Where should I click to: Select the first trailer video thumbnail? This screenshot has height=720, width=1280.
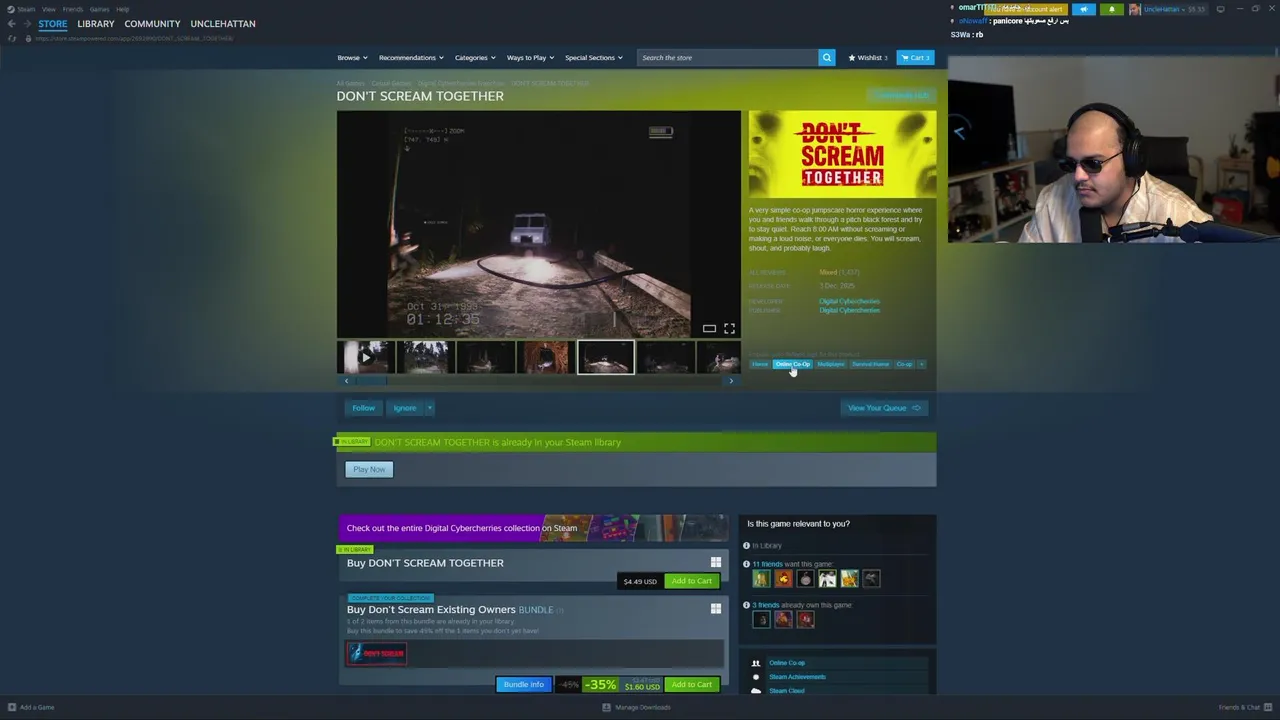(x=365, y=357)
